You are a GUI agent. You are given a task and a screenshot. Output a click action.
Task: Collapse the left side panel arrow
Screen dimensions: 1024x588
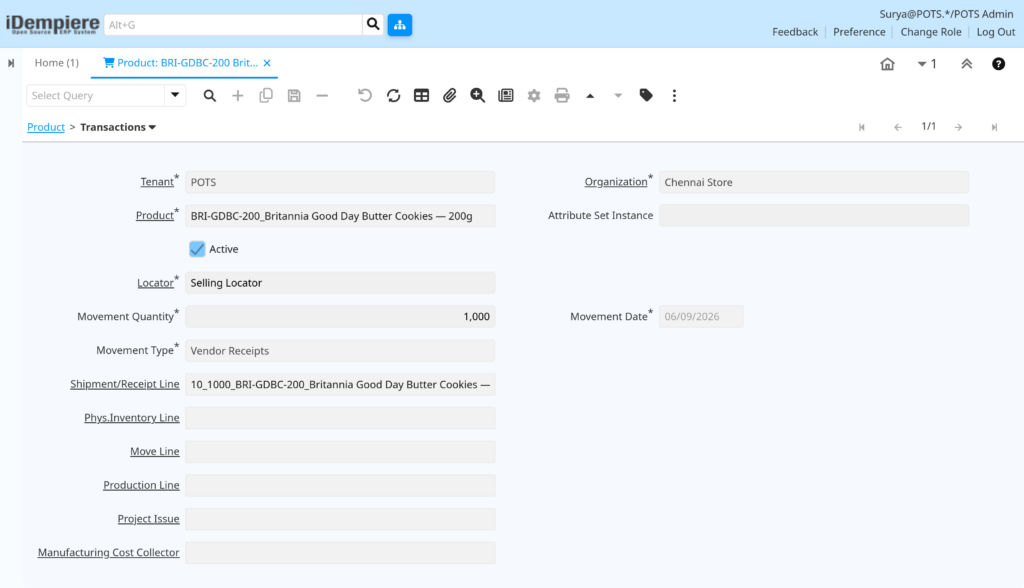click(11, 63)
